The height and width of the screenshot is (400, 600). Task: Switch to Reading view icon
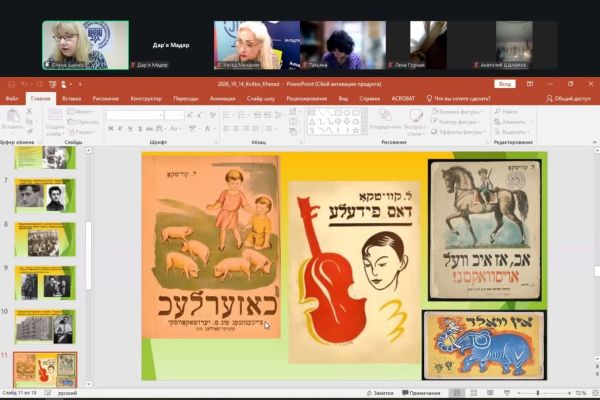[x=490, y=393]
